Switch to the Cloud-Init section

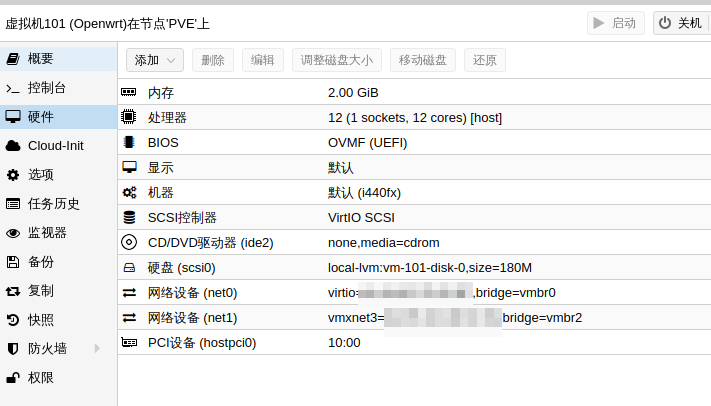[x=55, y=145]
